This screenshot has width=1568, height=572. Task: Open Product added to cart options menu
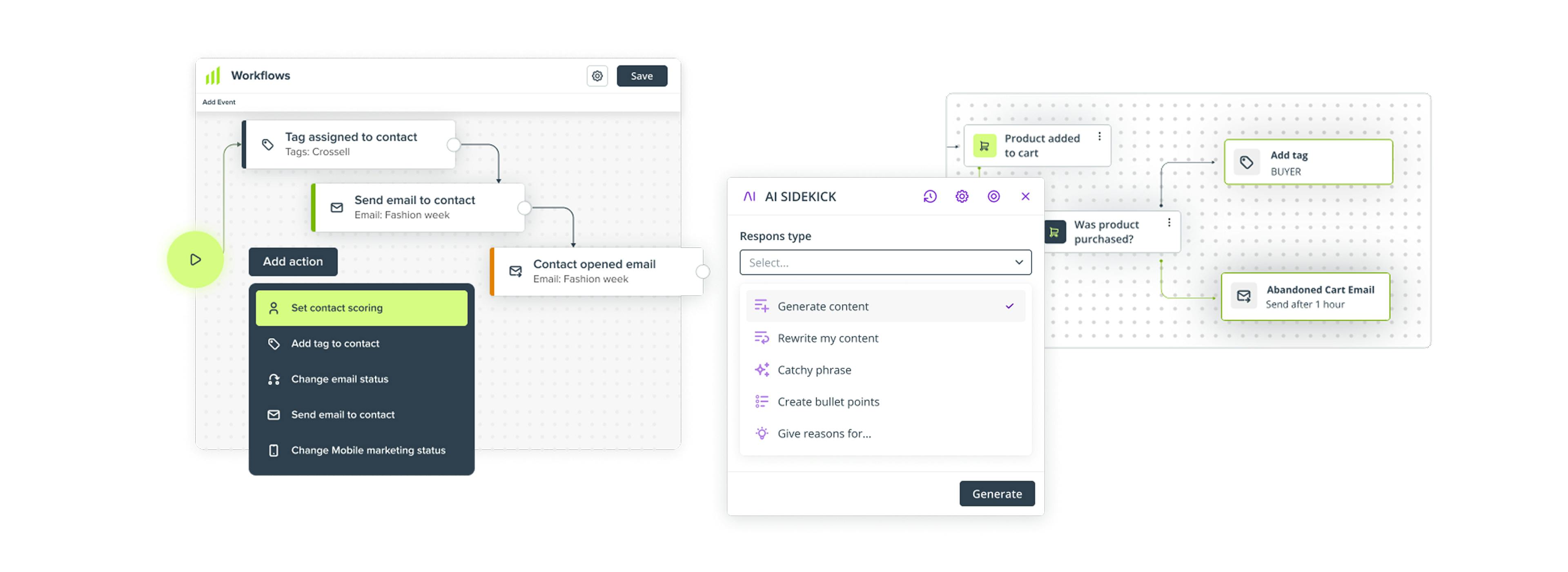tap(1099, 137)
